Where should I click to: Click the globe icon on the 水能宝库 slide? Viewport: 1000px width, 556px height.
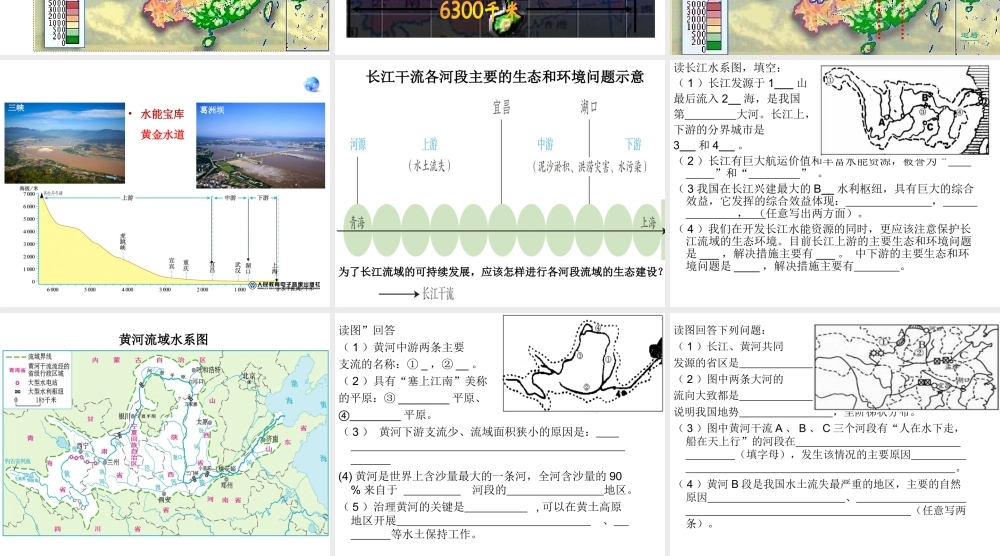tap(311, 84)
